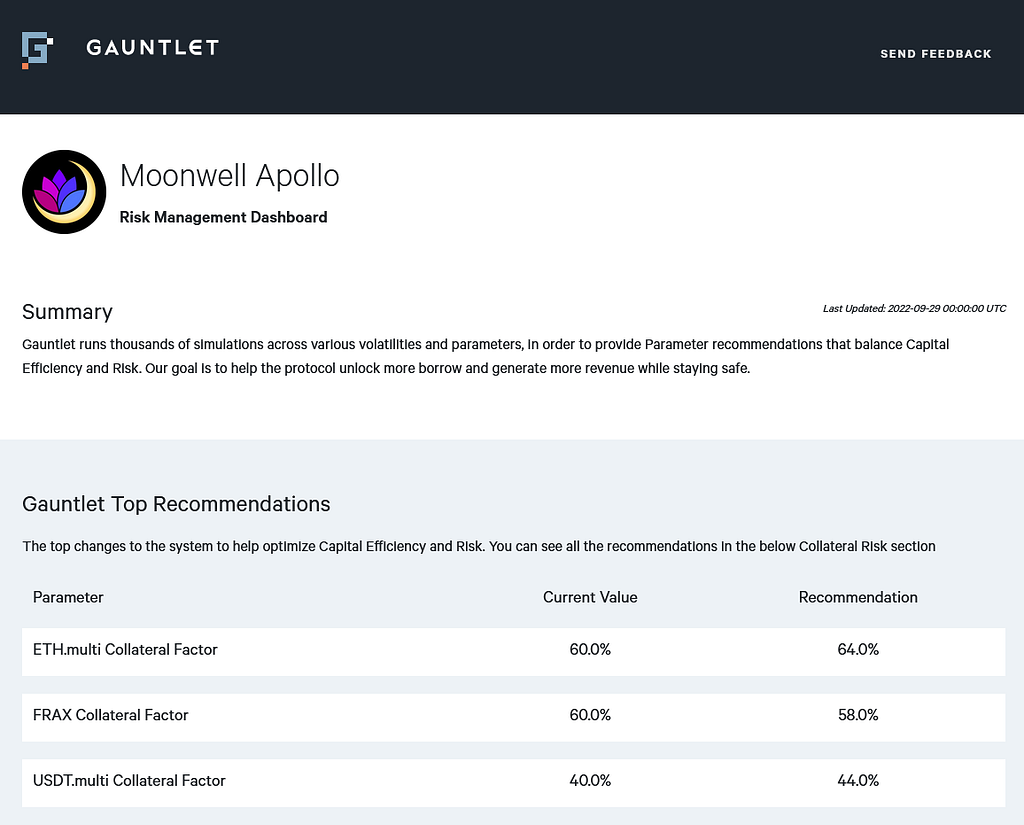Click the GAUNTLET wordmark in header
The width and height of the screenshot is (1024, 825).
tap(152, 48)
